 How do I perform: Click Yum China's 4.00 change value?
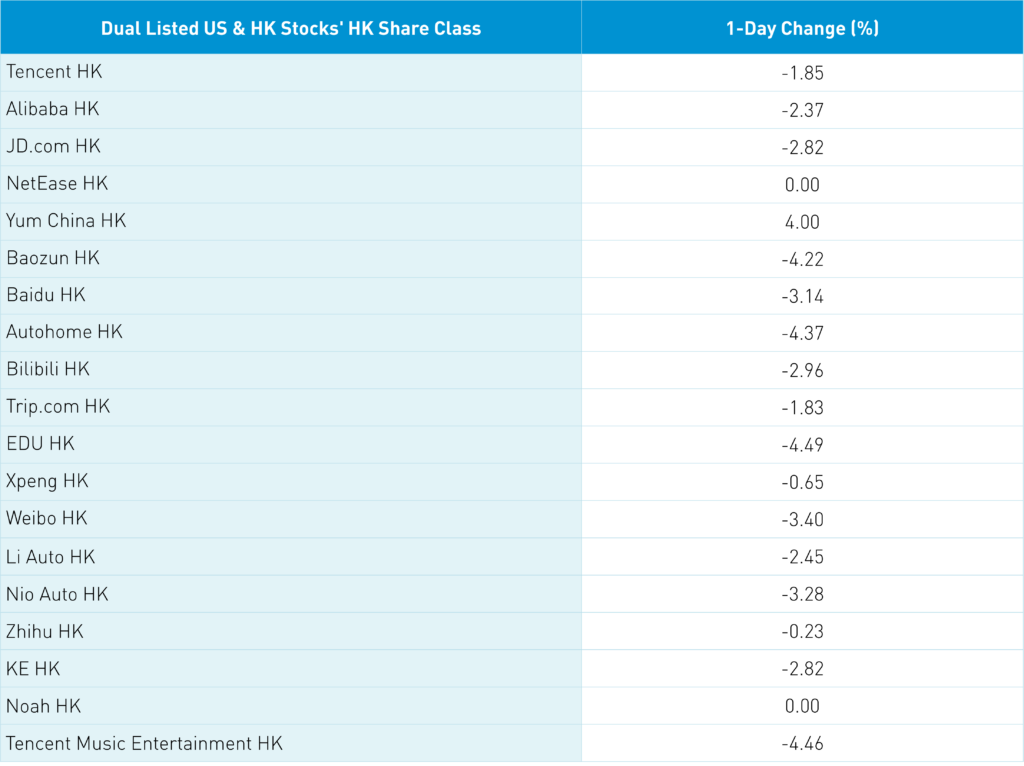tap(802, 222)
